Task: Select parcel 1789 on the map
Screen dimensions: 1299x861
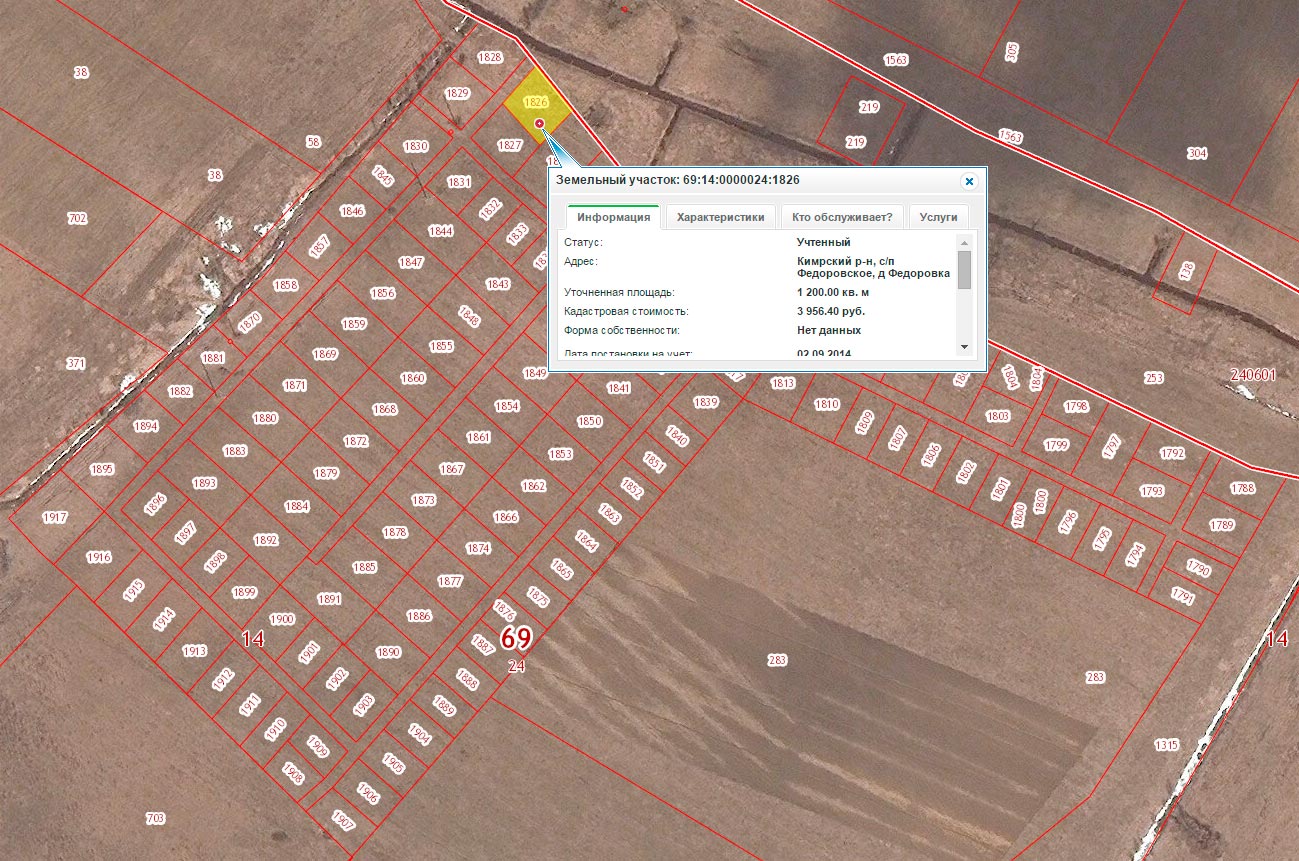Action: [1222, 525]
